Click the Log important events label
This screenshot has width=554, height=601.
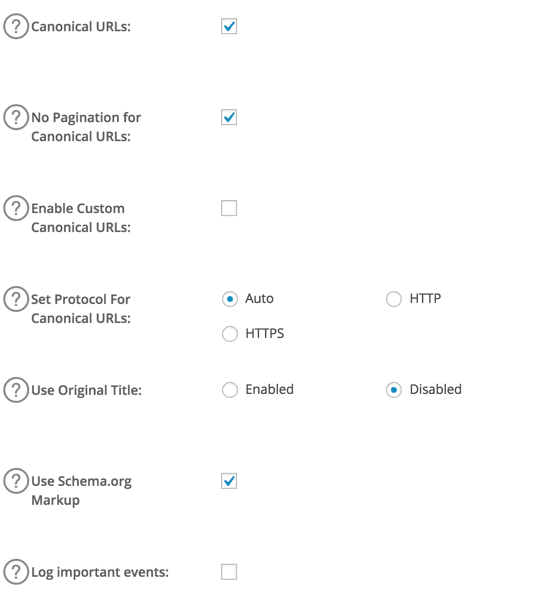click(100, 572)
